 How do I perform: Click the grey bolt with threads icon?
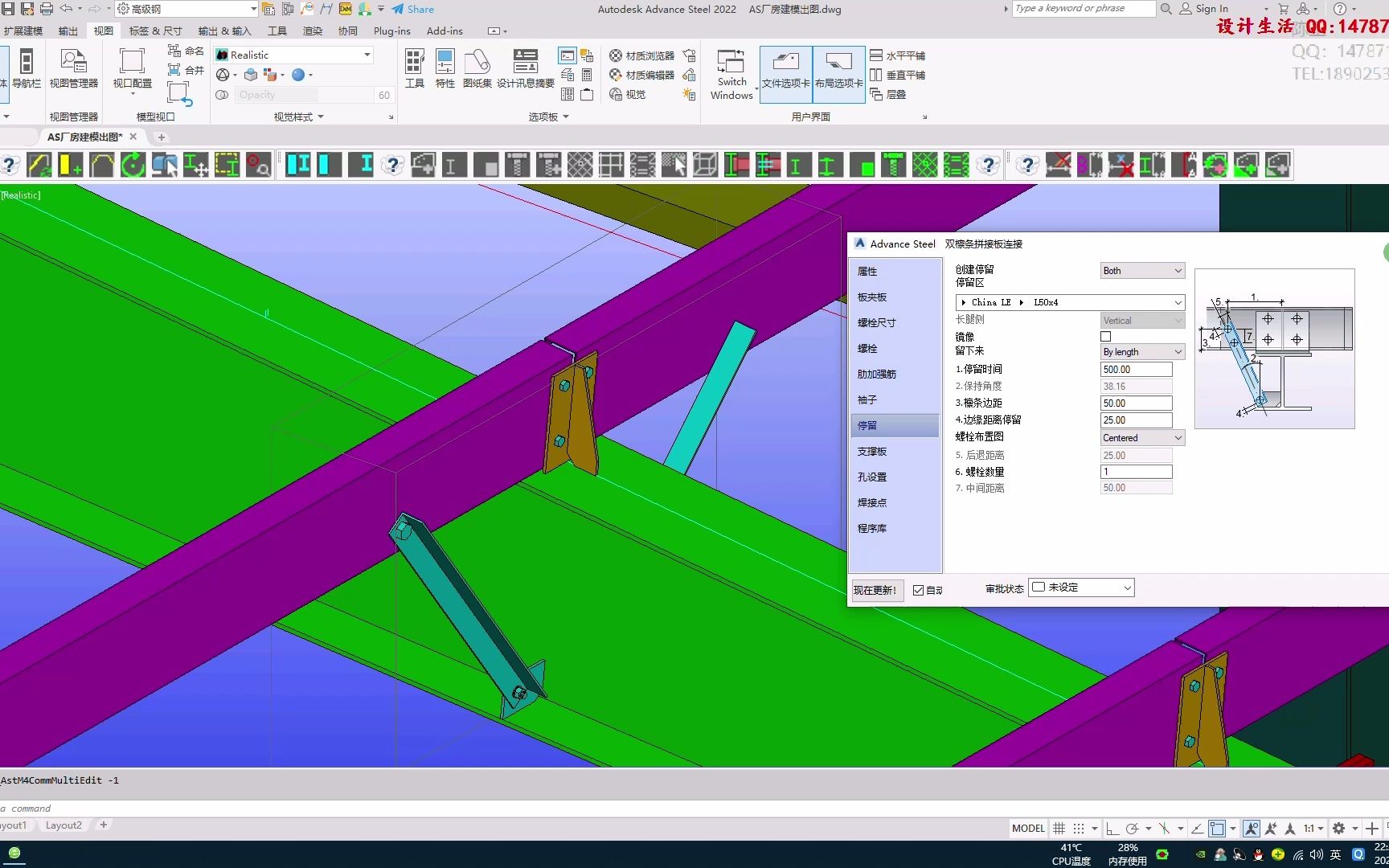point(517,166)
